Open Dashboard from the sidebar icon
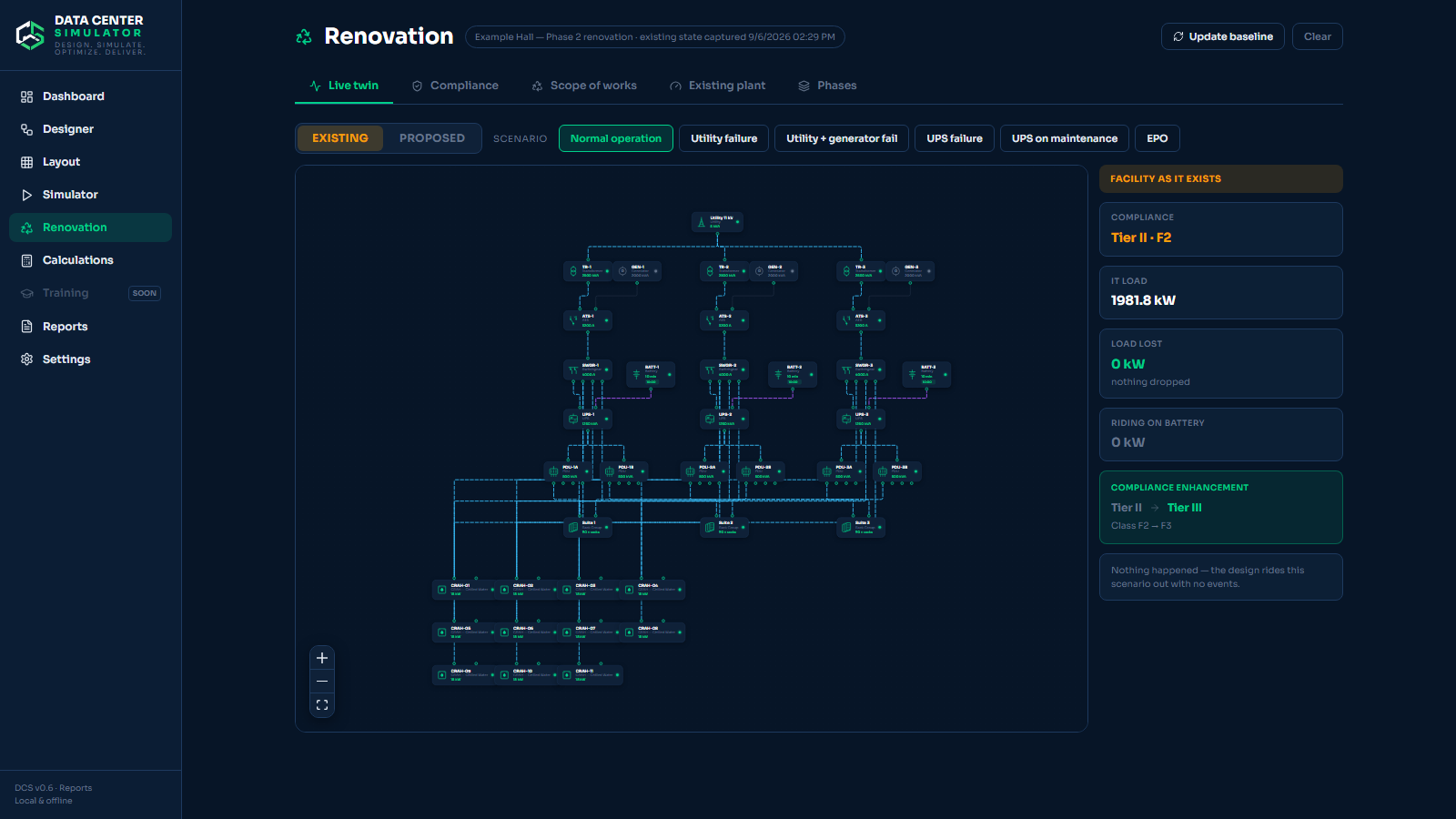The width and height of the screenshot is (1456, 819). coord(26,96)
